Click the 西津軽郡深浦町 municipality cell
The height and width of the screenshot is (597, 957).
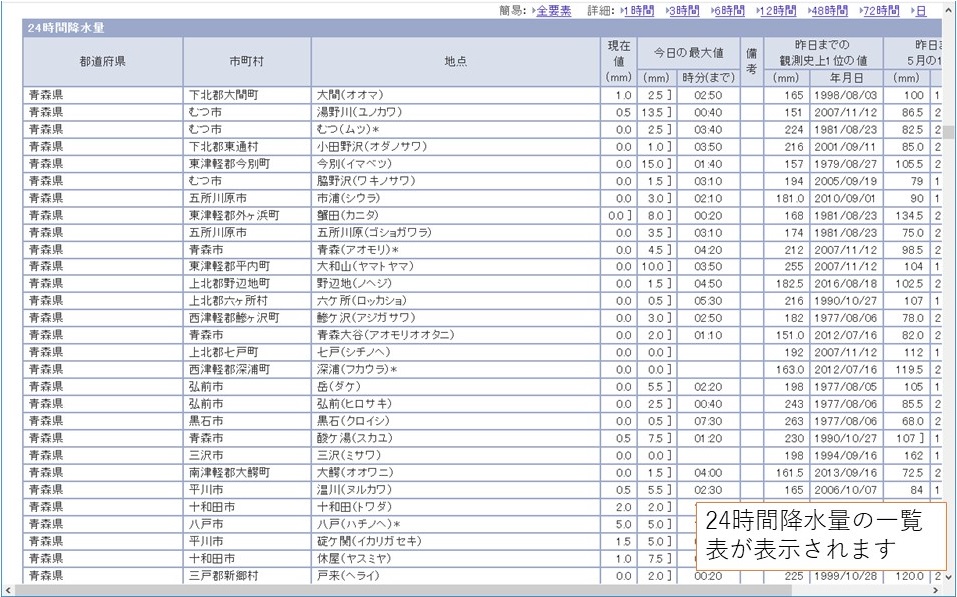point(247,369)
